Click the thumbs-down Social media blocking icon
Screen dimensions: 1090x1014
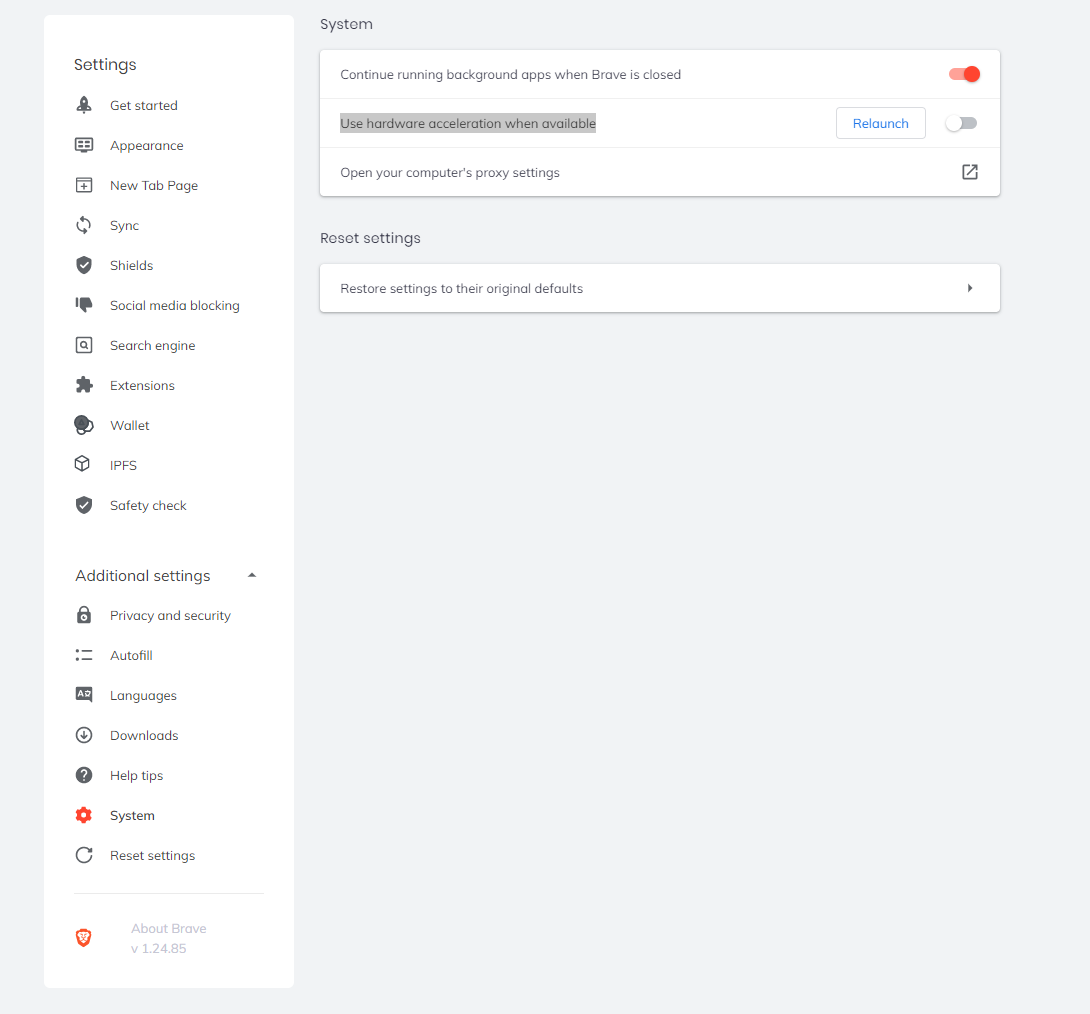click(x=83, y=304)
